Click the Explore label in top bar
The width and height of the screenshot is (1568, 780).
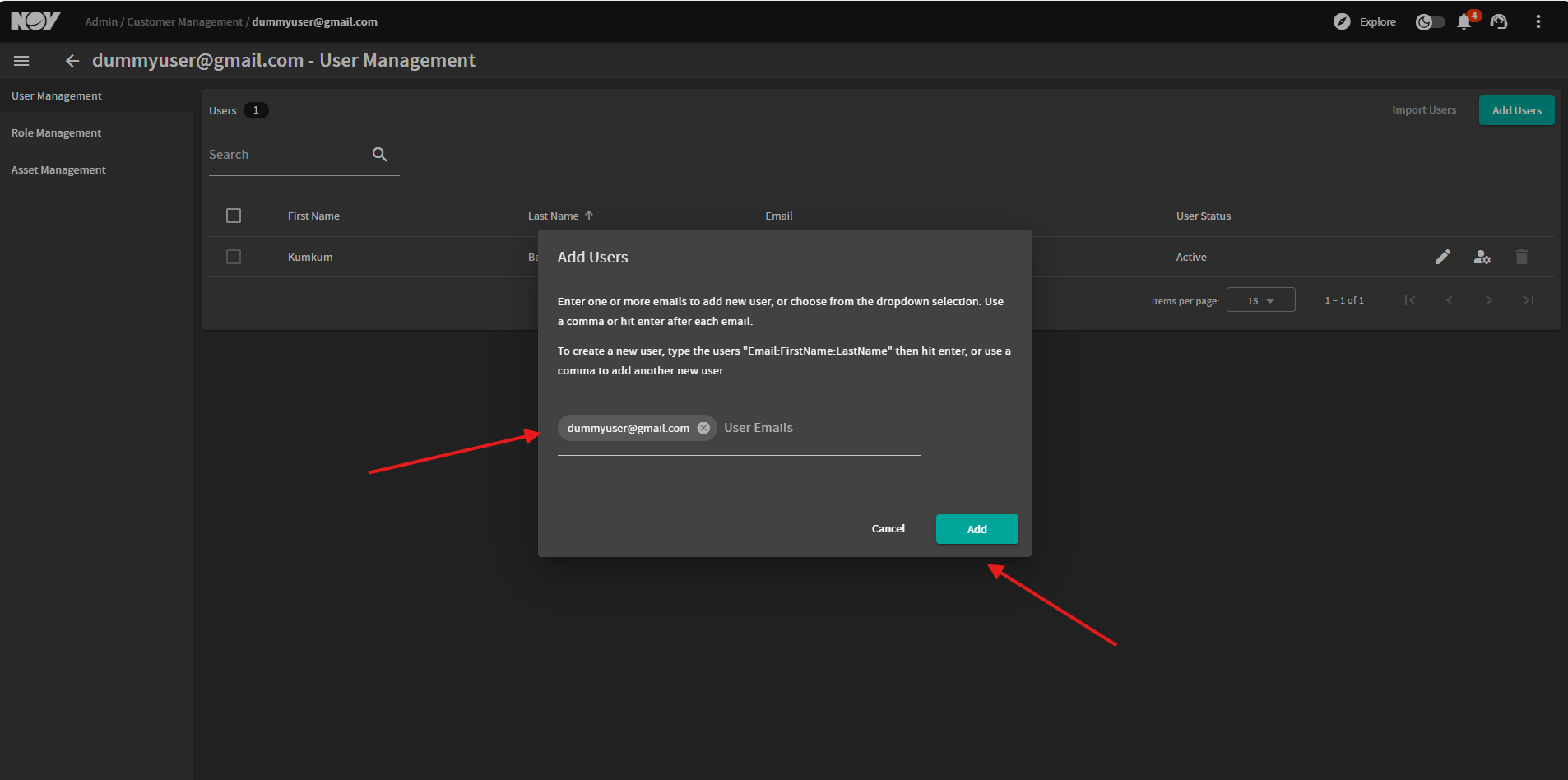[x=1378, y=22]
